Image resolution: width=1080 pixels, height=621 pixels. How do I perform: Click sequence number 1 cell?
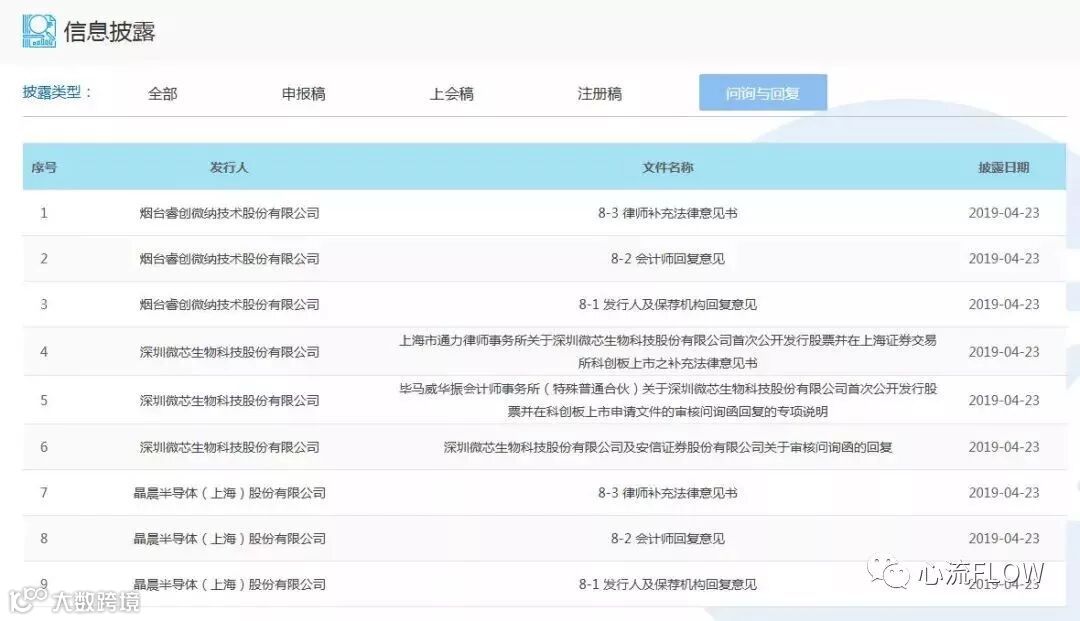(44, 213)
